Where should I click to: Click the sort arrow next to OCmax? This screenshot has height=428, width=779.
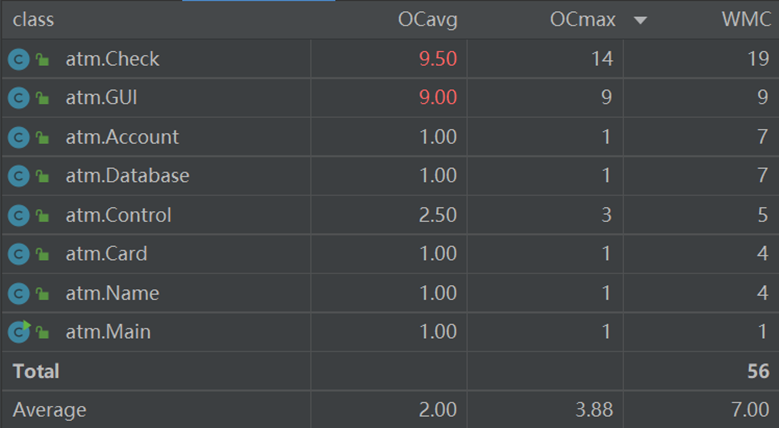(641, 21)
